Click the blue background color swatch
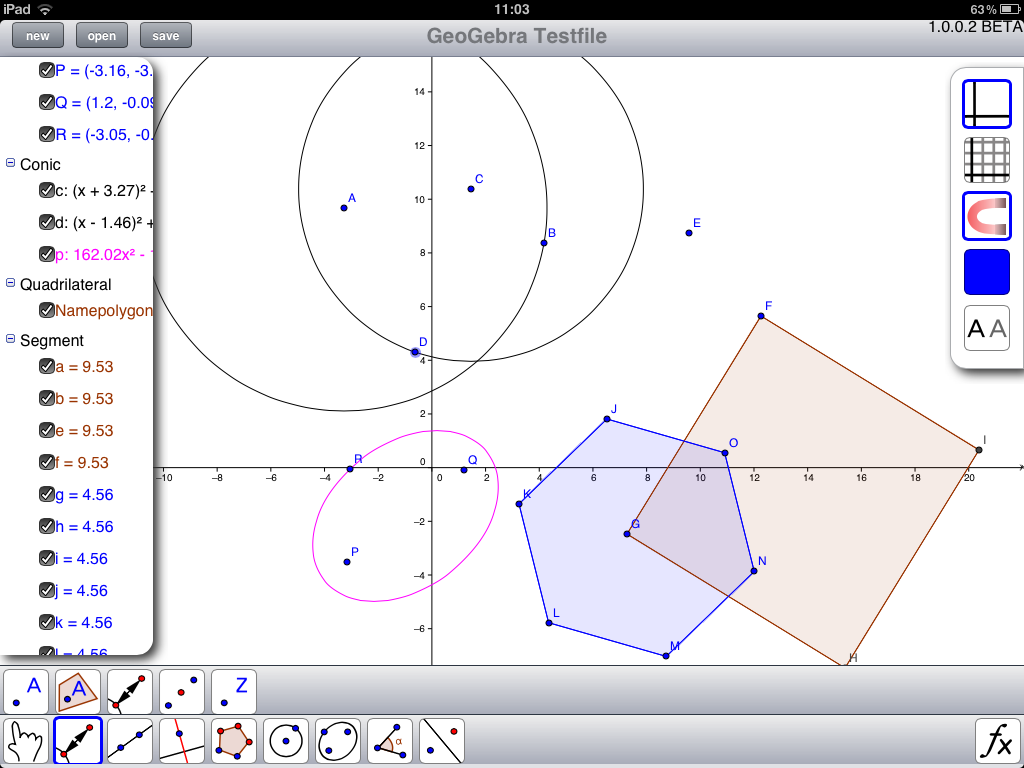This screenshot has height=768, width=1024. point(986,271)
